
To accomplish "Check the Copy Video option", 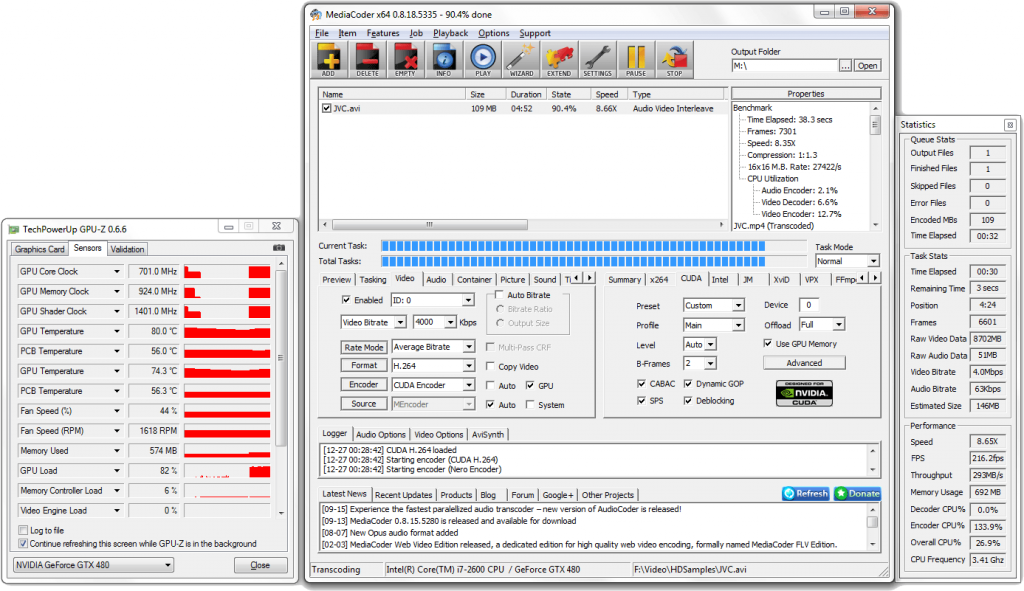I will coord(490,366).
